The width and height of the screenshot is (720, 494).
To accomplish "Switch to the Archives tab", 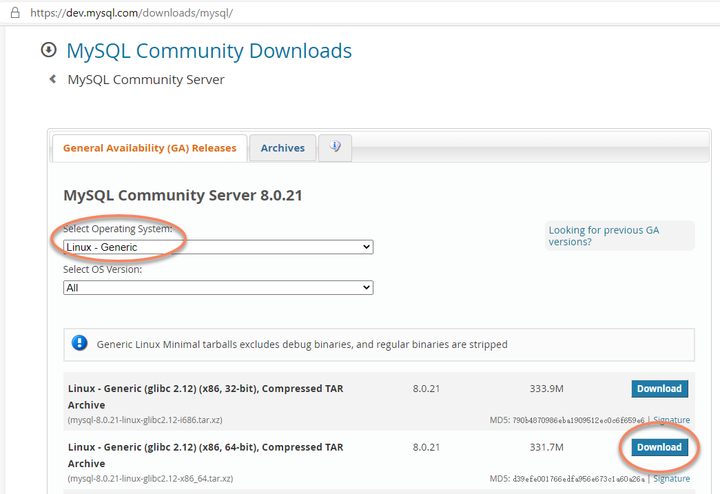I will (282, 148).
